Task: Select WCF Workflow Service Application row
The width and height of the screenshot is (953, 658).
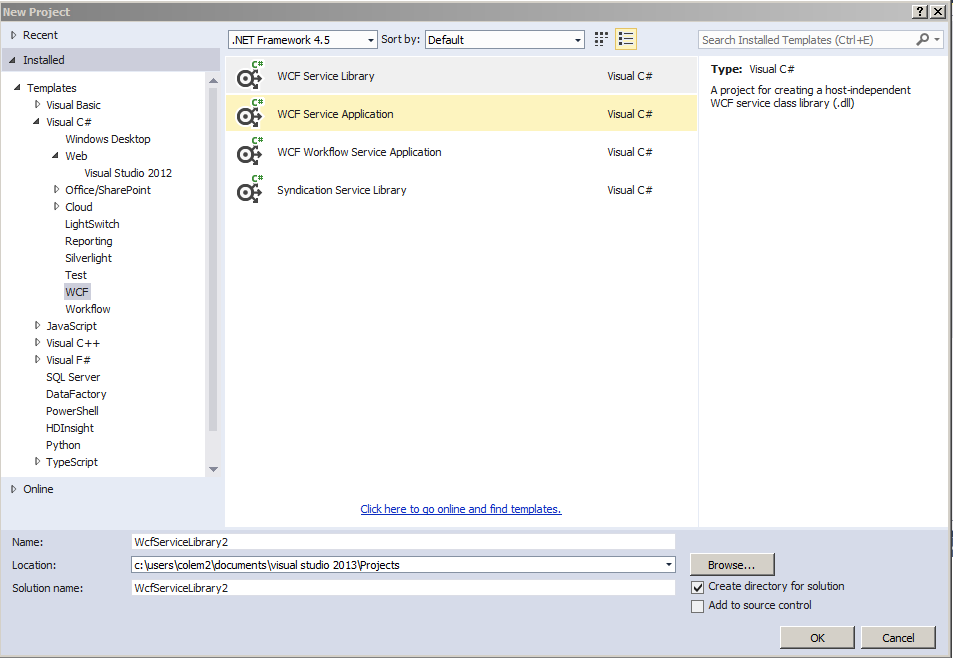Action: [x=461, y=152]
